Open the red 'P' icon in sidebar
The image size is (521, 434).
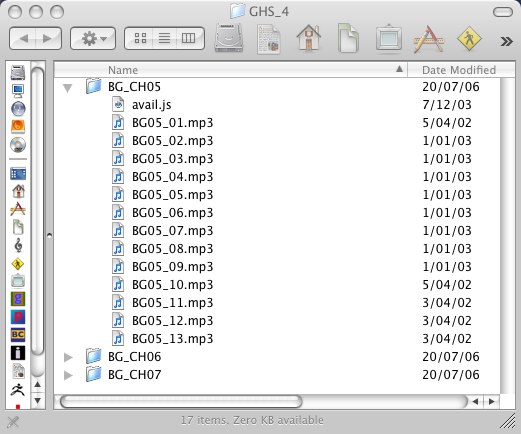[x=18, y=317]
